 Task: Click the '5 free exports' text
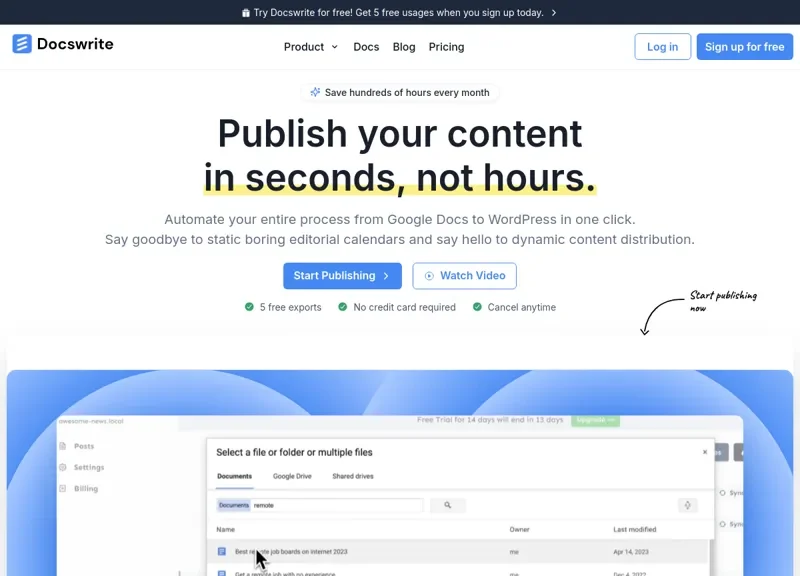[x=291, y=307]
